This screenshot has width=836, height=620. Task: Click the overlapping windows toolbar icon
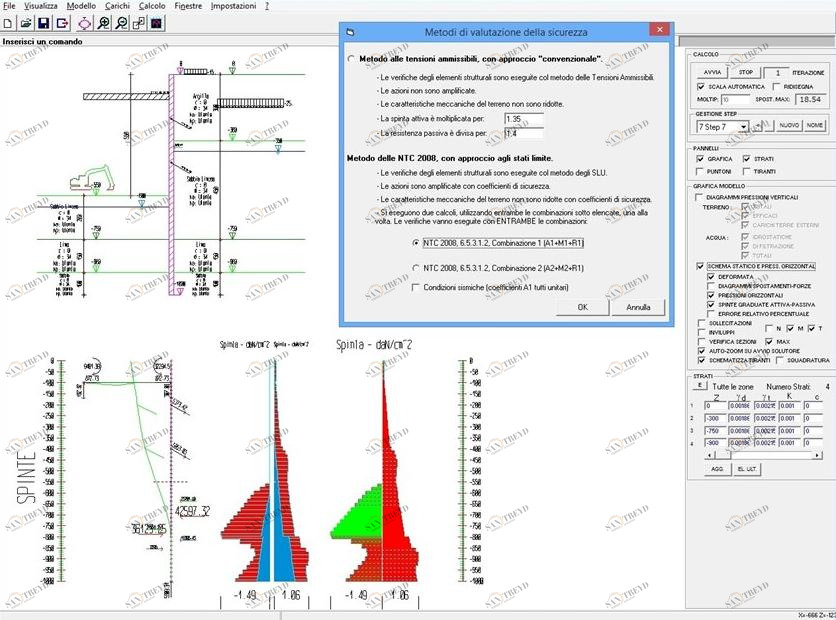[x=139, y=22]
